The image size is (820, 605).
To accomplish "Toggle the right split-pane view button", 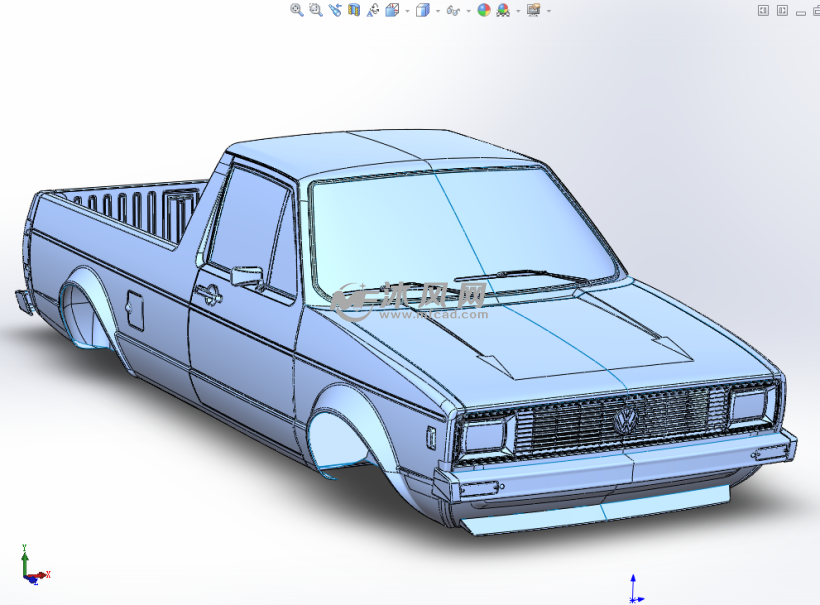I will tap(782, 10).
